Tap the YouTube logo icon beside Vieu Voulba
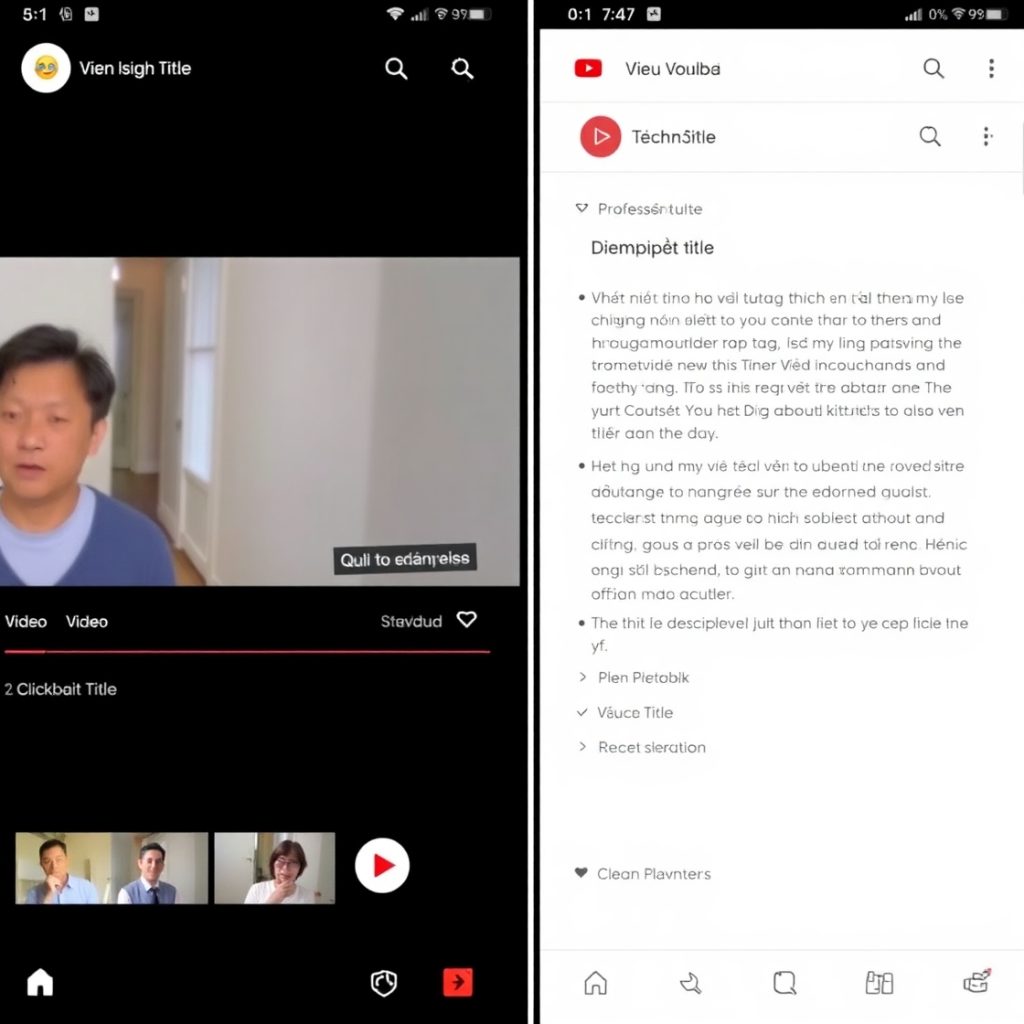The height and width of the screenshot is (1024, 1024). pos(588,68)
